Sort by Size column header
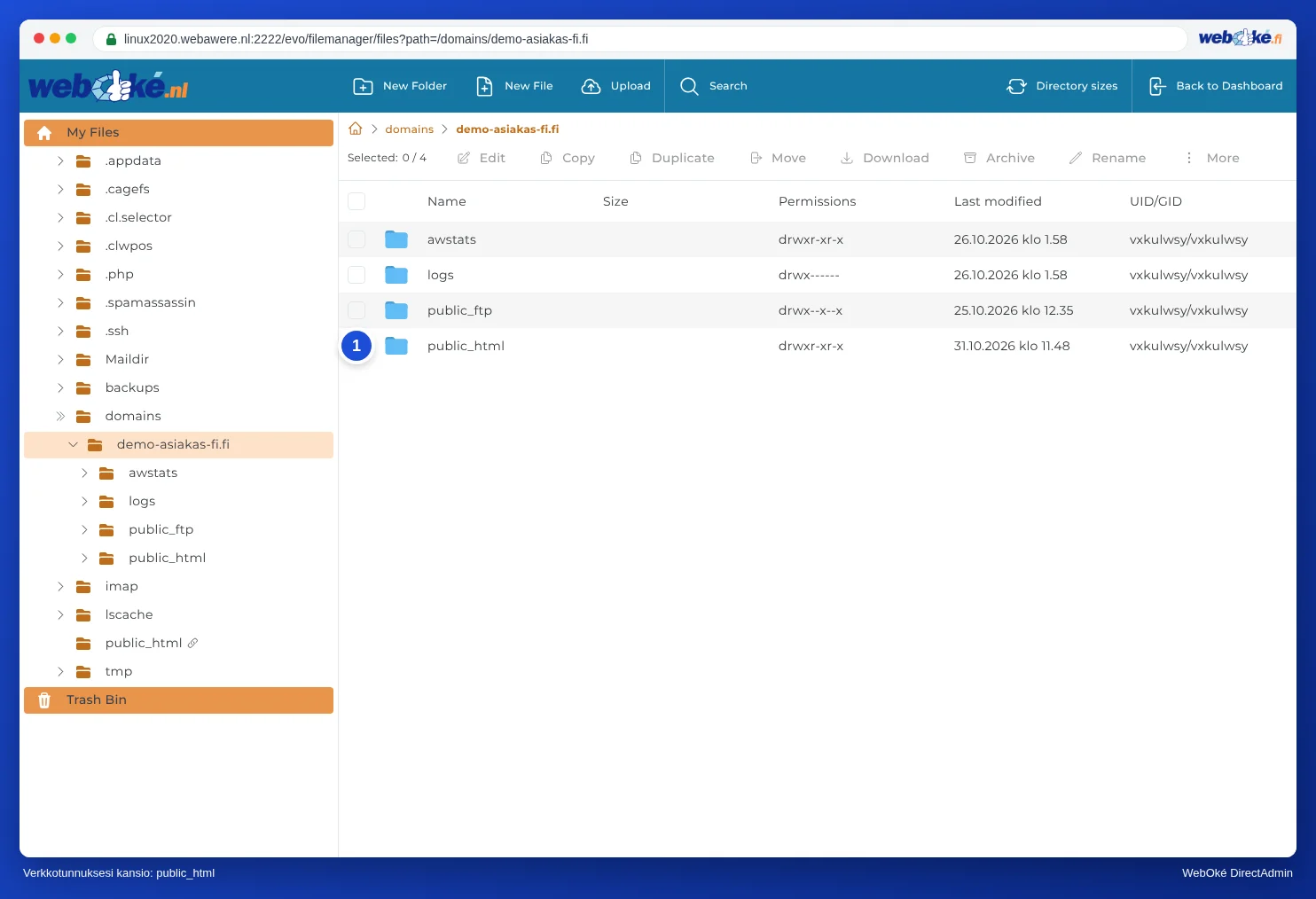The width and height of the screenshot is (1316, 899). coord(615,201)
